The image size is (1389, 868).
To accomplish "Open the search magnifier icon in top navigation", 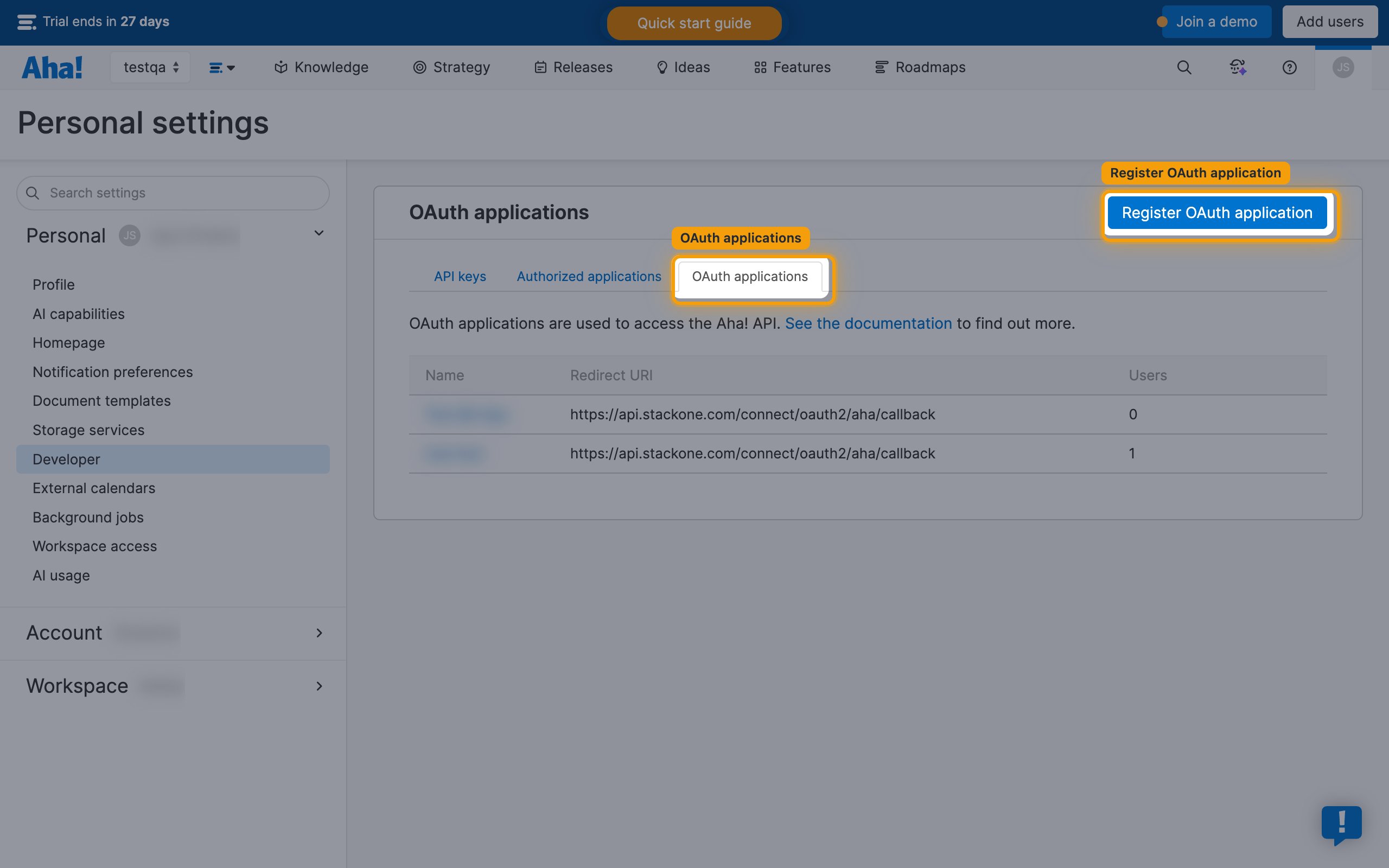I will click(x=1184, y=67).
